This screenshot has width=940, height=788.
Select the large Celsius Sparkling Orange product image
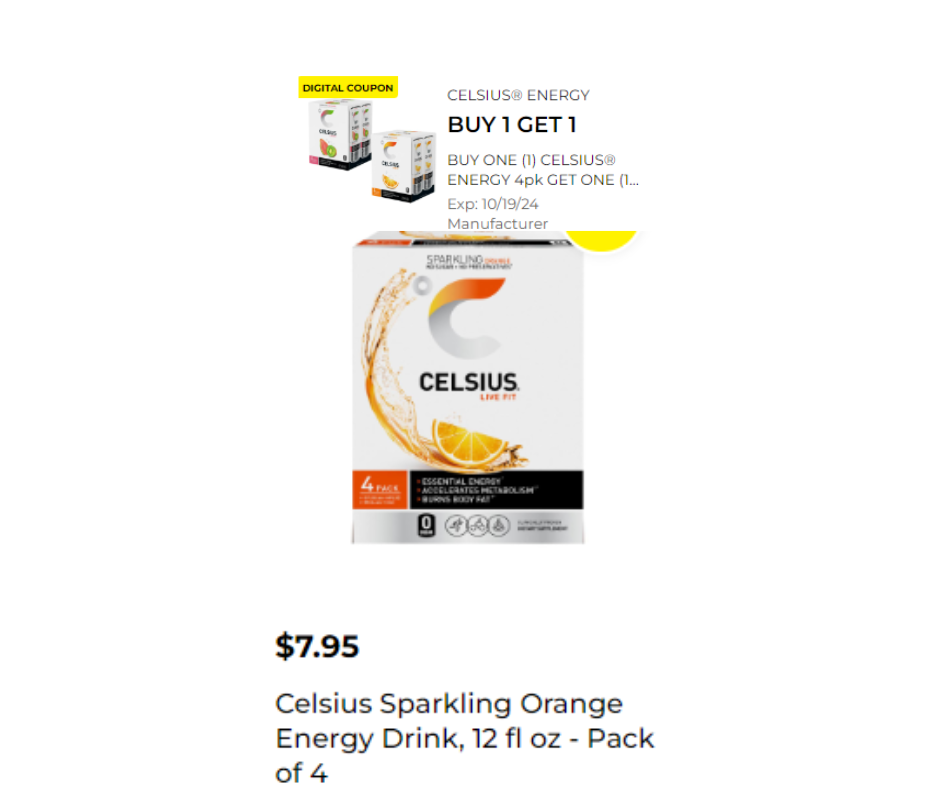[x=468, y=390]
